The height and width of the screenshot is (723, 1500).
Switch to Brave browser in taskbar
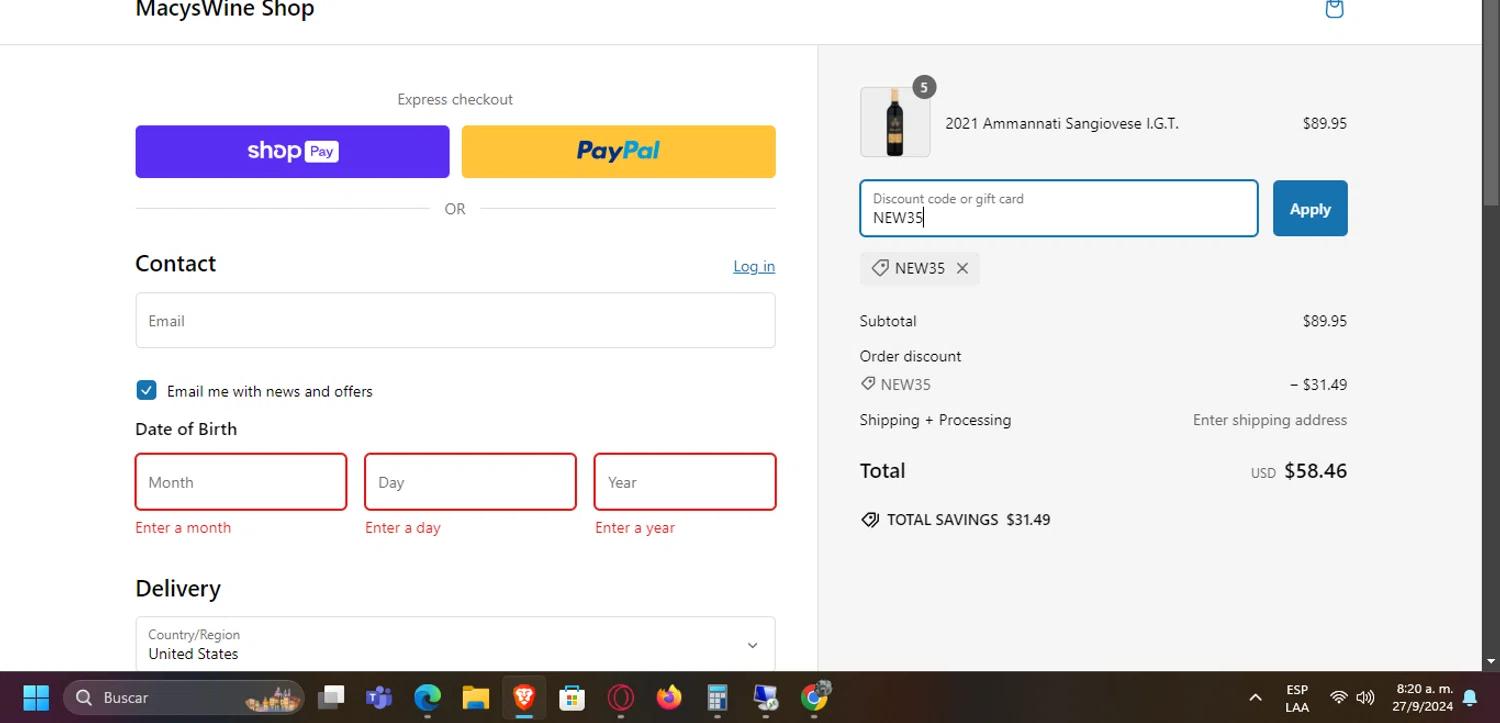coord(524,697)
